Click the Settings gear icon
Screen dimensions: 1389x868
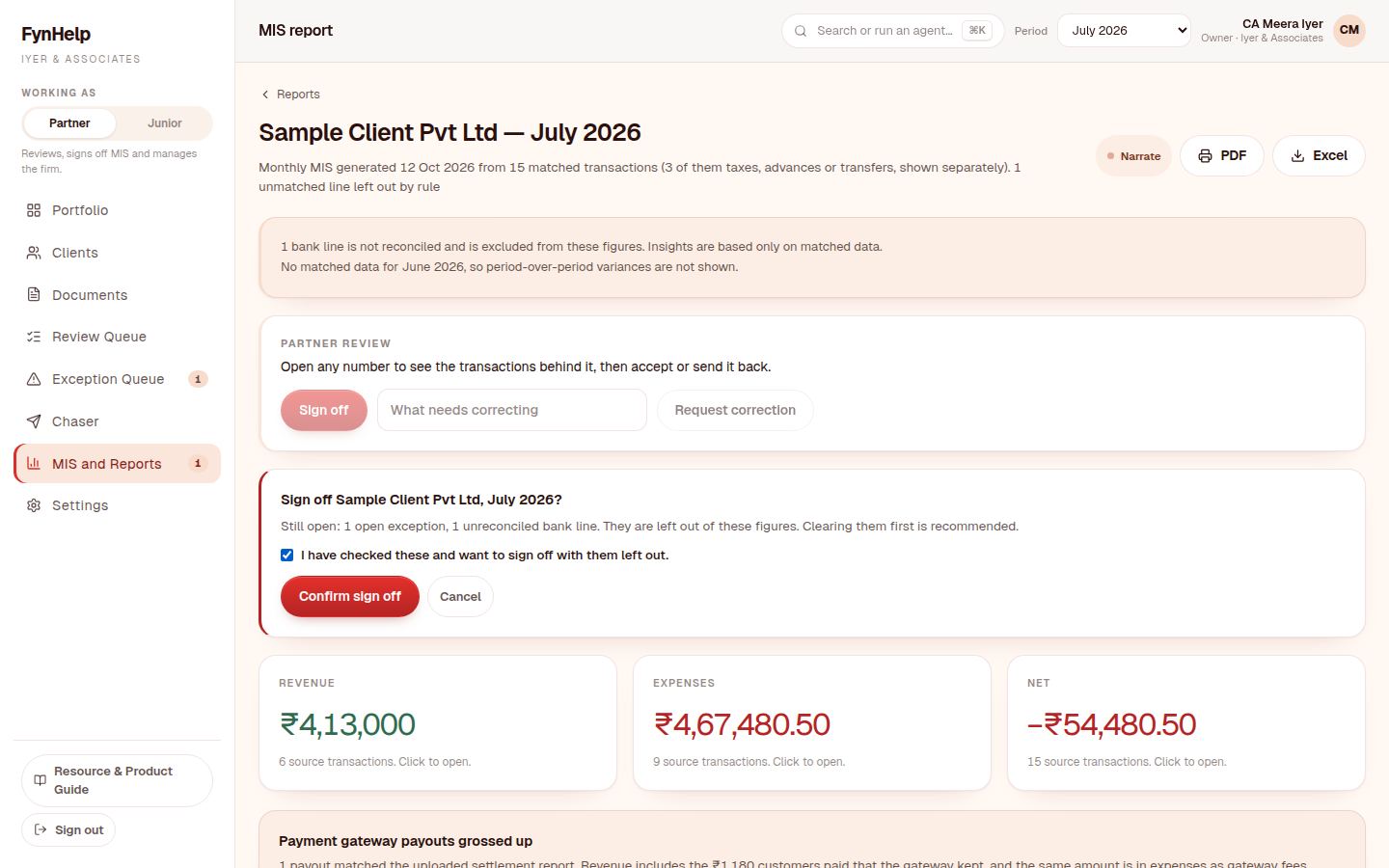click(34, 505)
